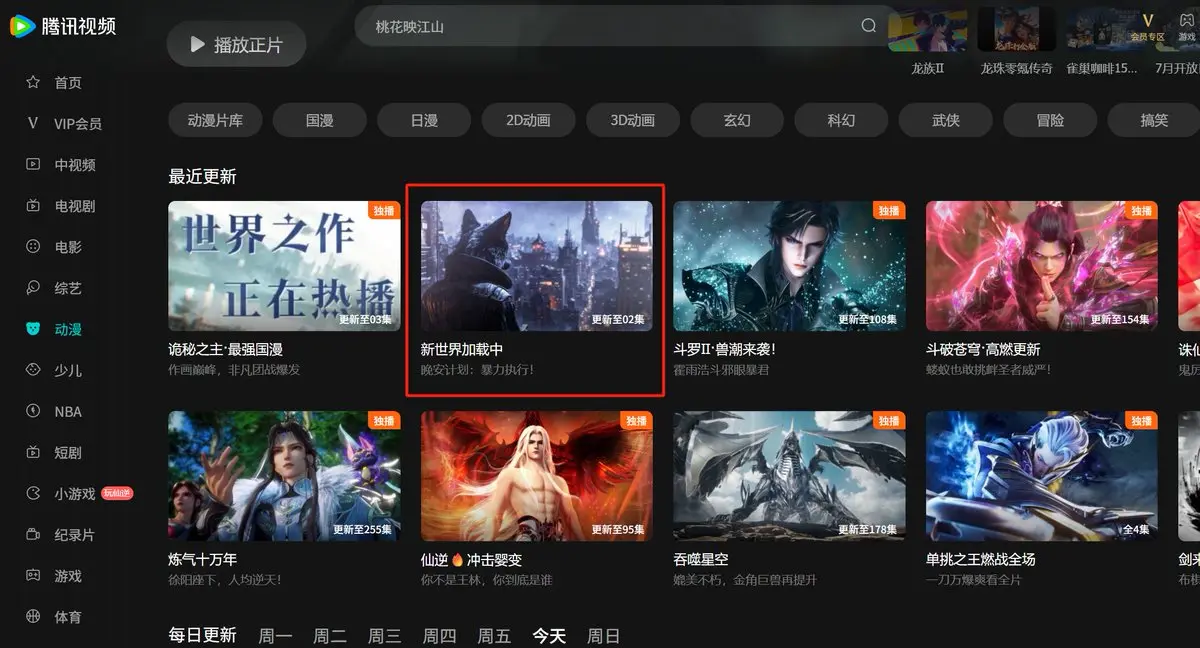Click the 首页 star icon in sidebar

pyautogui.click(x=33, y=82)
